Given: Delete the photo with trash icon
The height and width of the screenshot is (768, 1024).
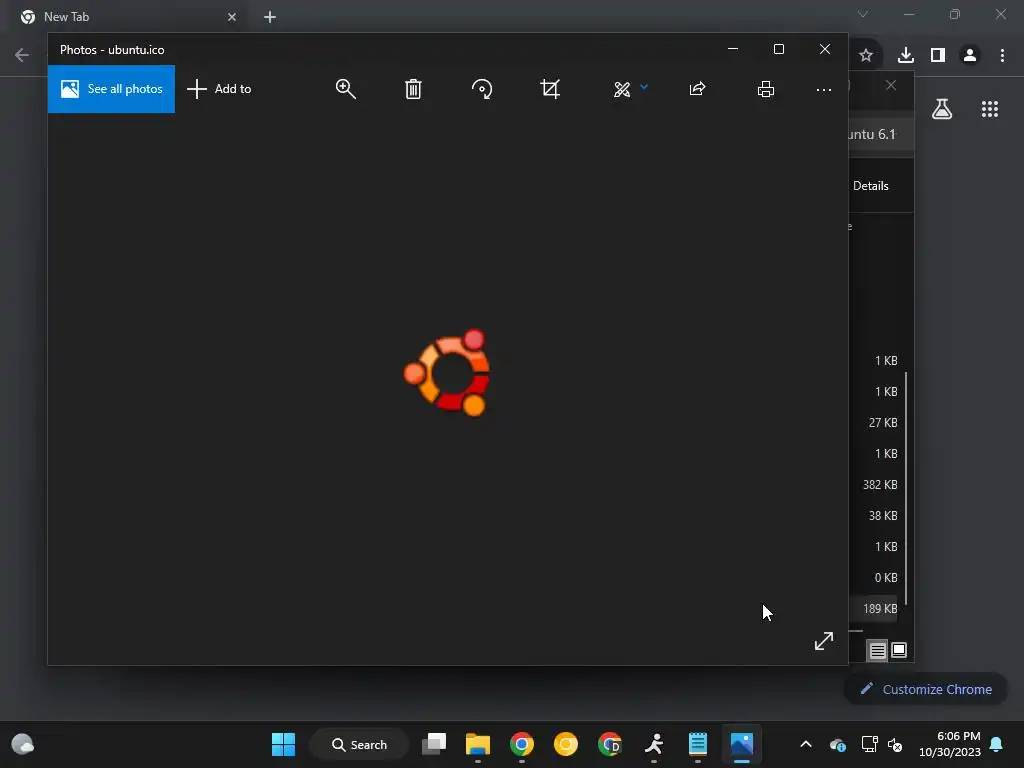Looking at the screenshot, I should tap(413, 89).
